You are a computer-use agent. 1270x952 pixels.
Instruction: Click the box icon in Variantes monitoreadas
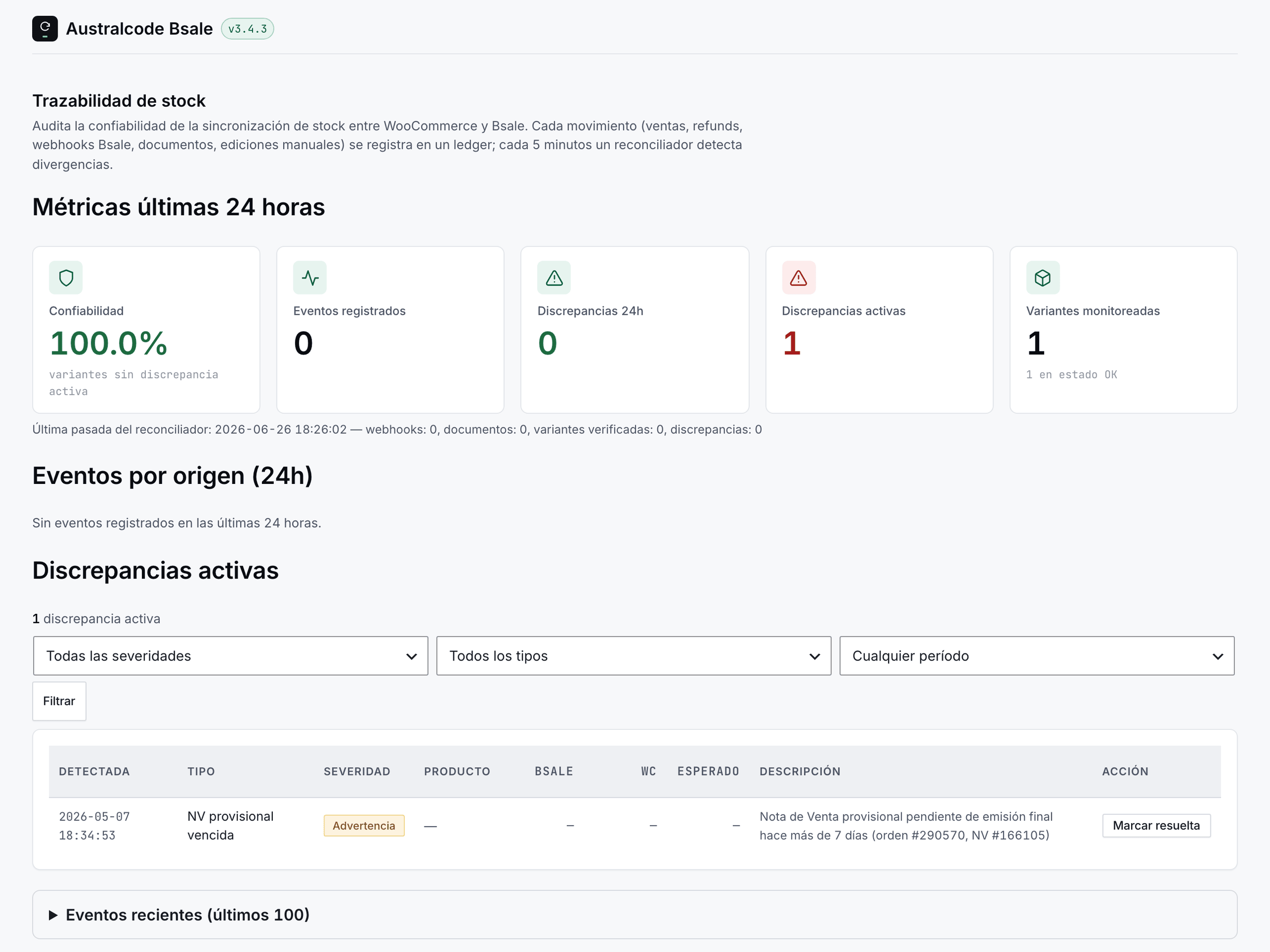1043,278
